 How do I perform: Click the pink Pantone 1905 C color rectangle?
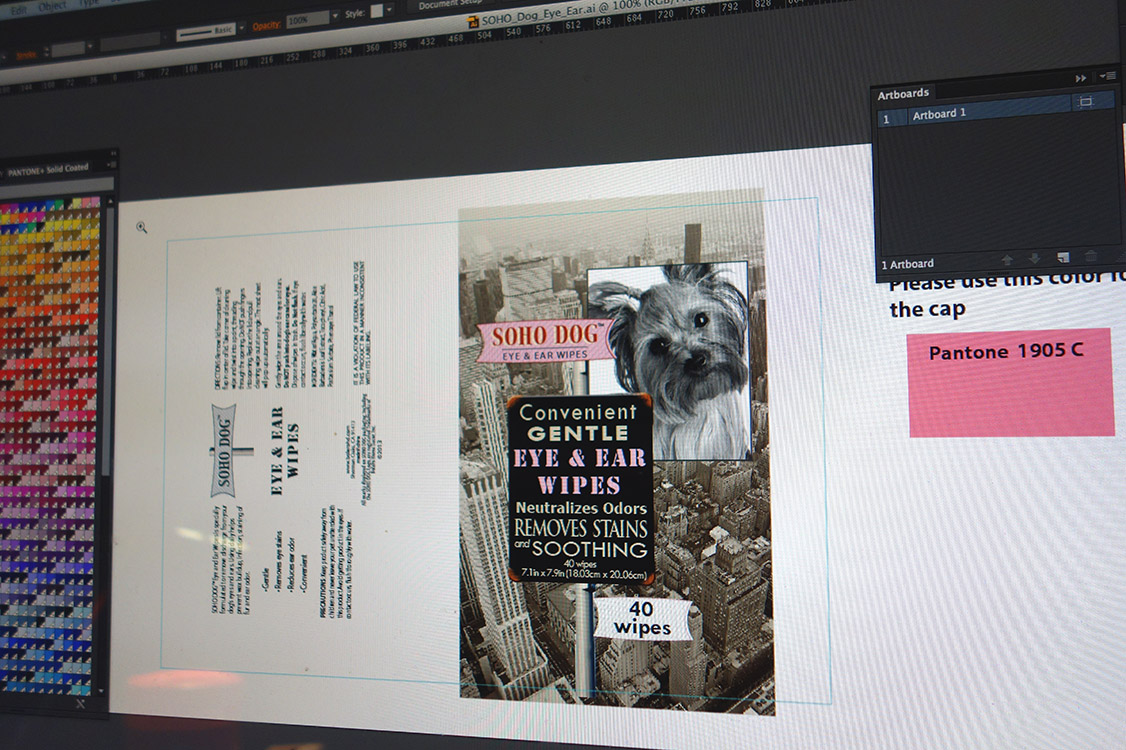coord(1011,382)
